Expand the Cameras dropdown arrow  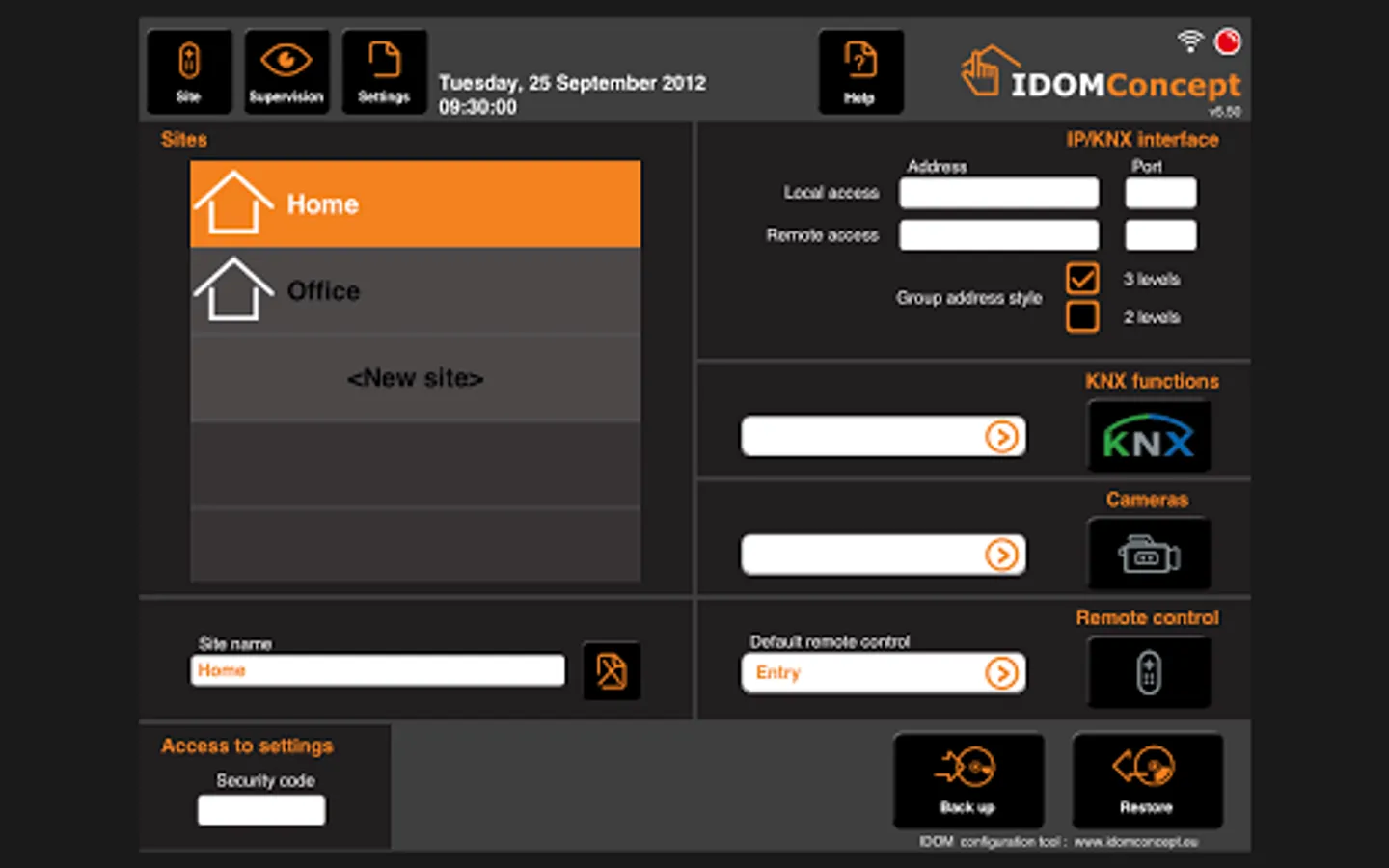1002,555
